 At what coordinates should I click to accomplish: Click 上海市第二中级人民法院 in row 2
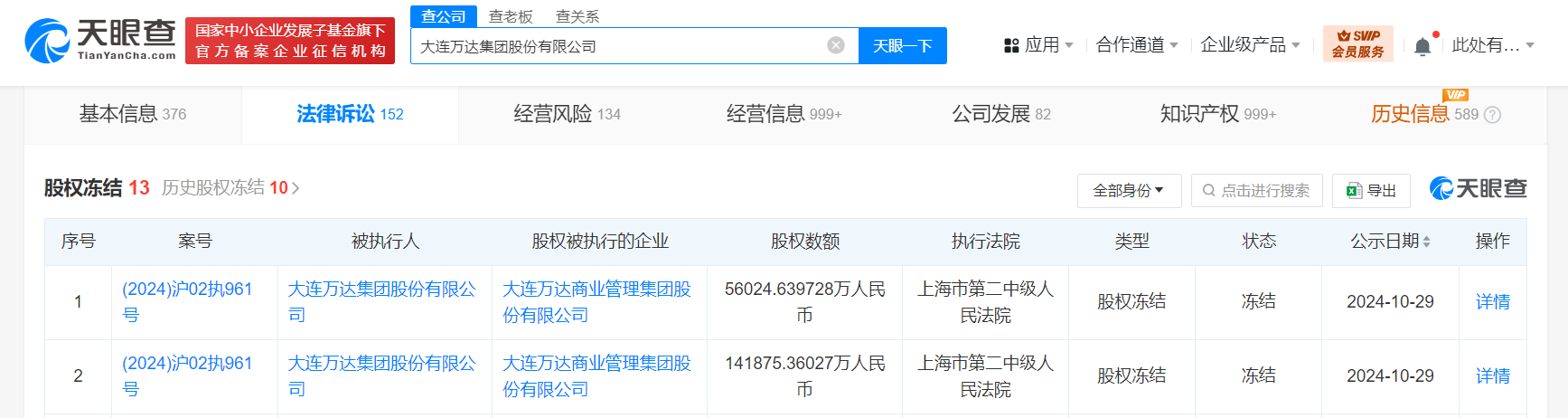[985, 376]
